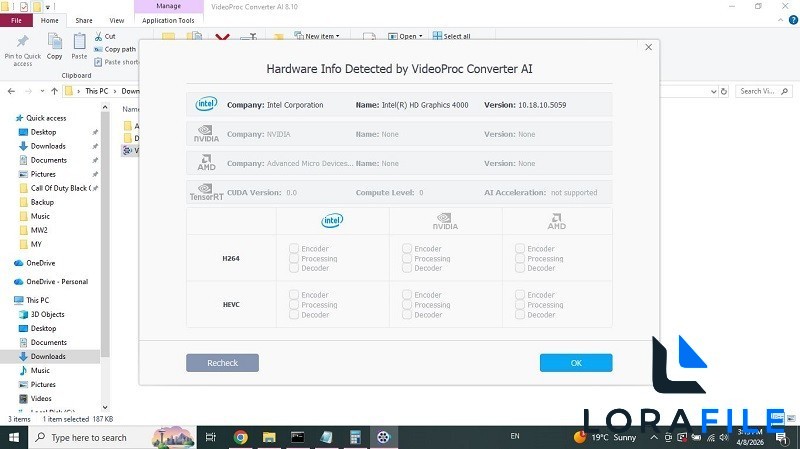800x449 pixels.
Task: Open the address bar history dropdown
Action: click(713, 91)
